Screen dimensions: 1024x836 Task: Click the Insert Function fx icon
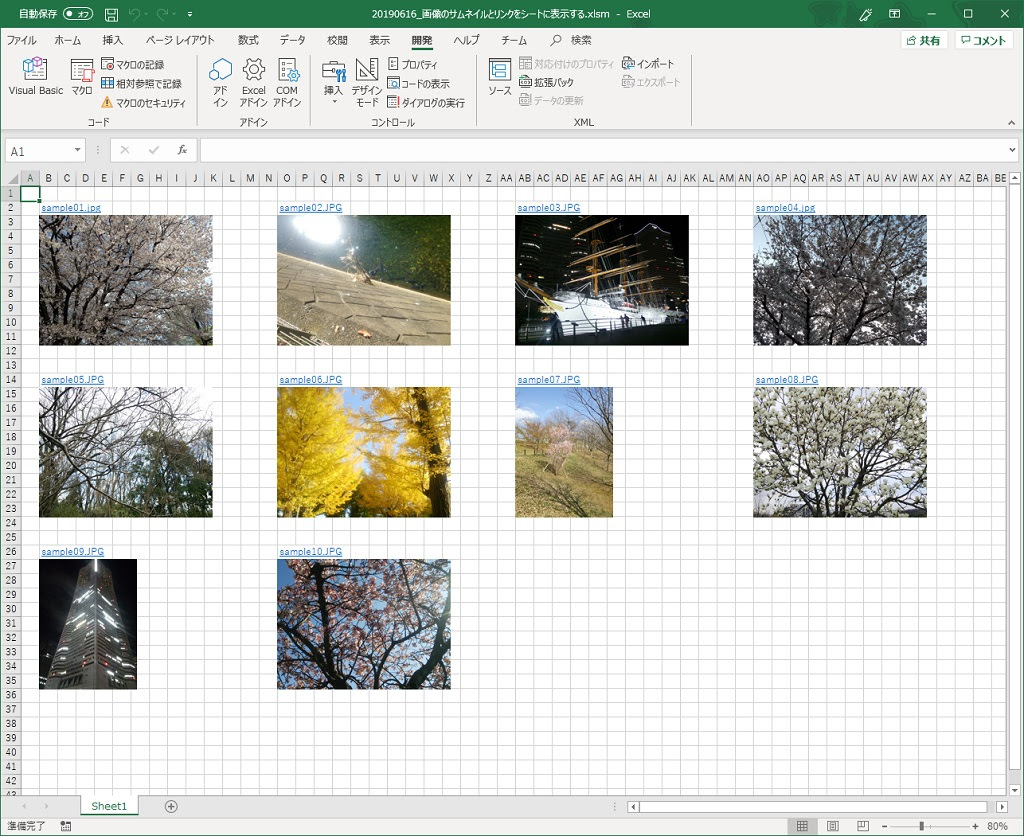(182, 150)
